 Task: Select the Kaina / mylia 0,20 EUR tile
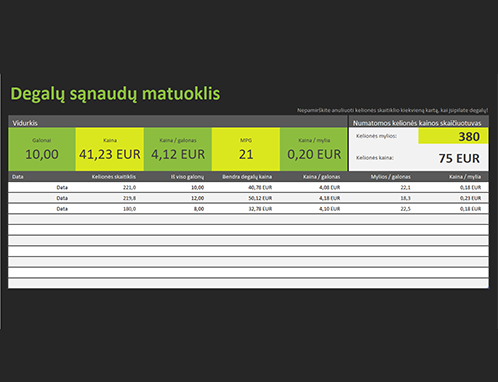tap(314, 149)
